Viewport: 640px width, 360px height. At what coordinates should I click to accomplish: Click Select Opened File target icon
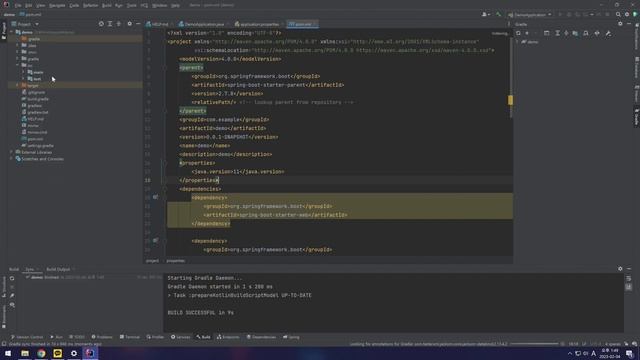click(101, 24)
